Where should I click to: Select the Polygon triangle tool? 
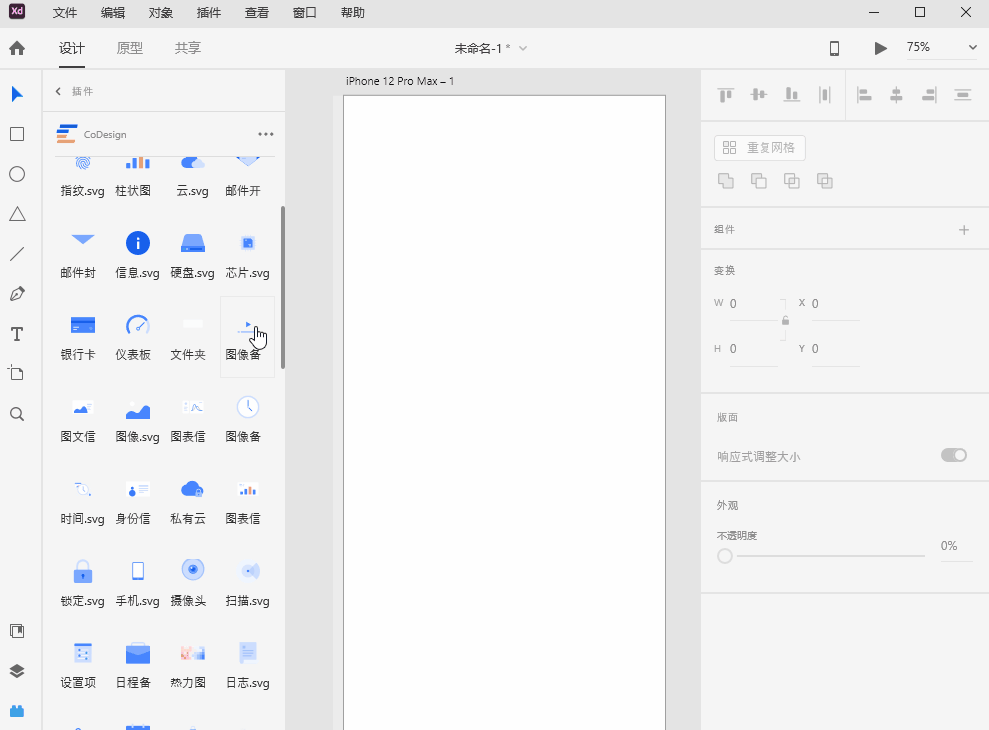[x=17, y=214]
